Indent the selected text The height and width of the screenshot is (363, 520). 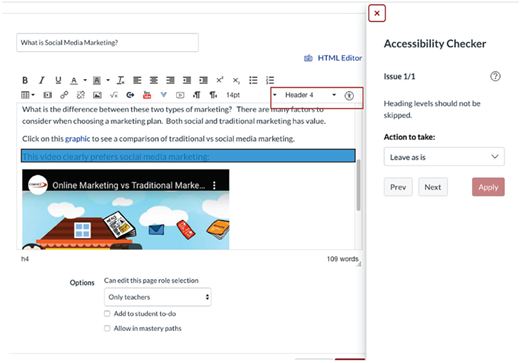[x=203, y=80]
